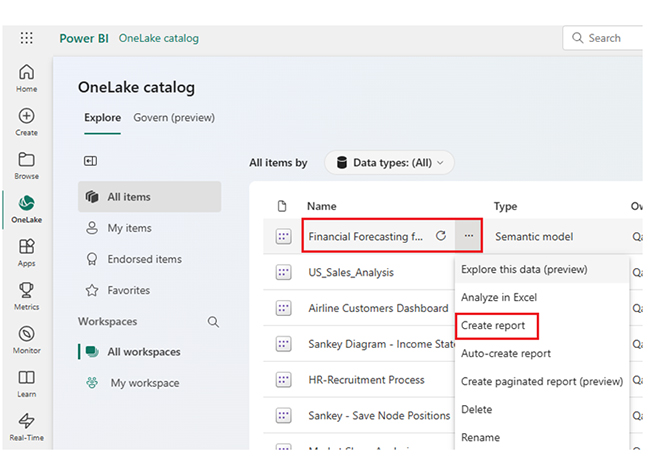Open Learn book icon

[x=27, y=383]
